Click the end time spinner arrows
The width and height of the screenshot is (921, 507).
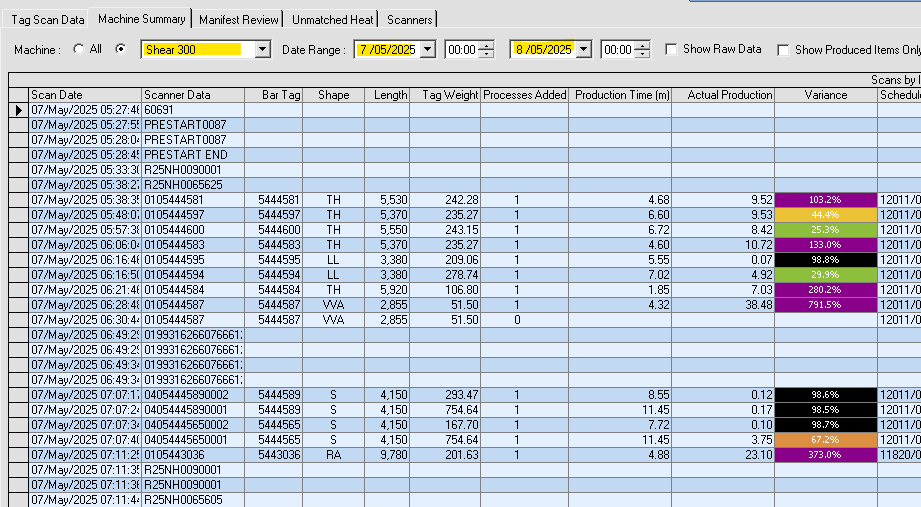coord(643,50)
